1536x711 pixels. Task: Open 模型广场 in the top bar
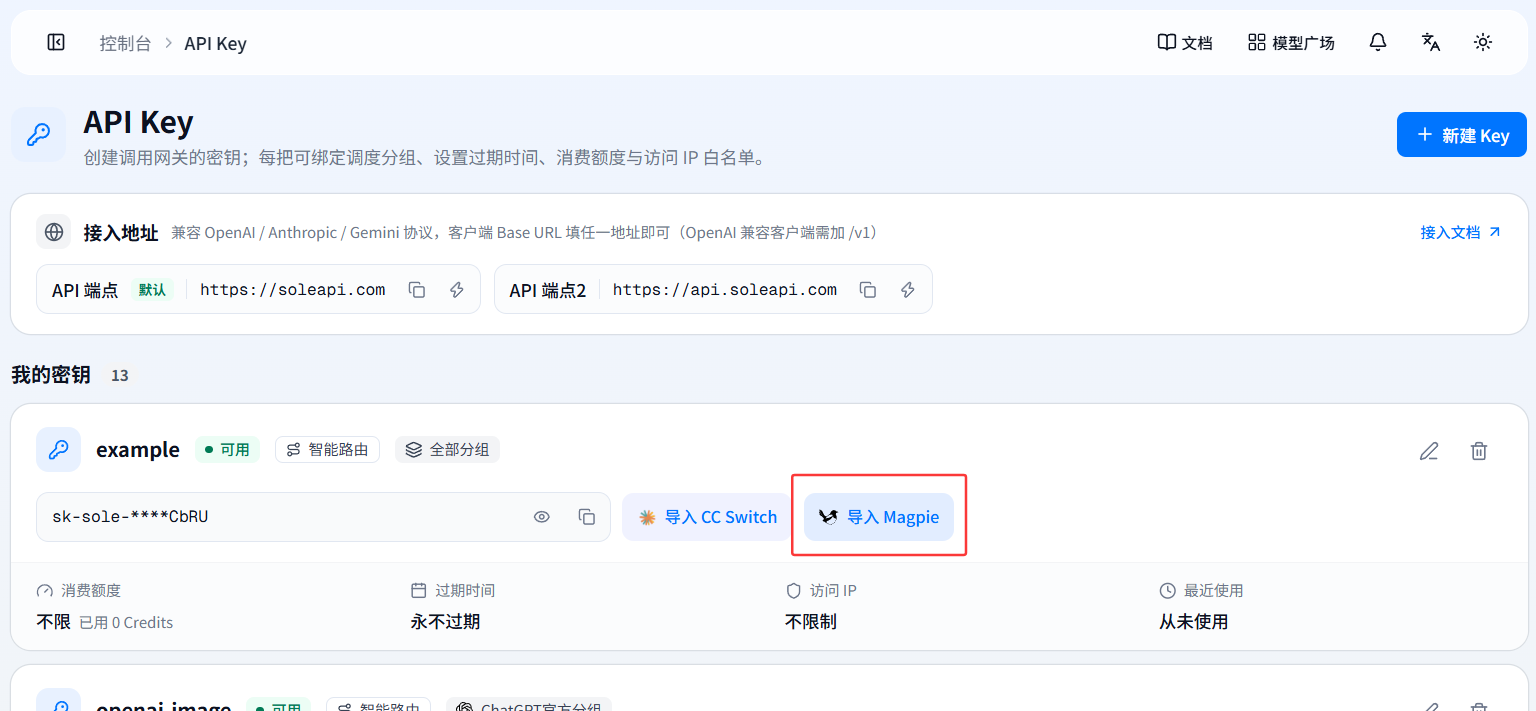(x=1291, y=43)
